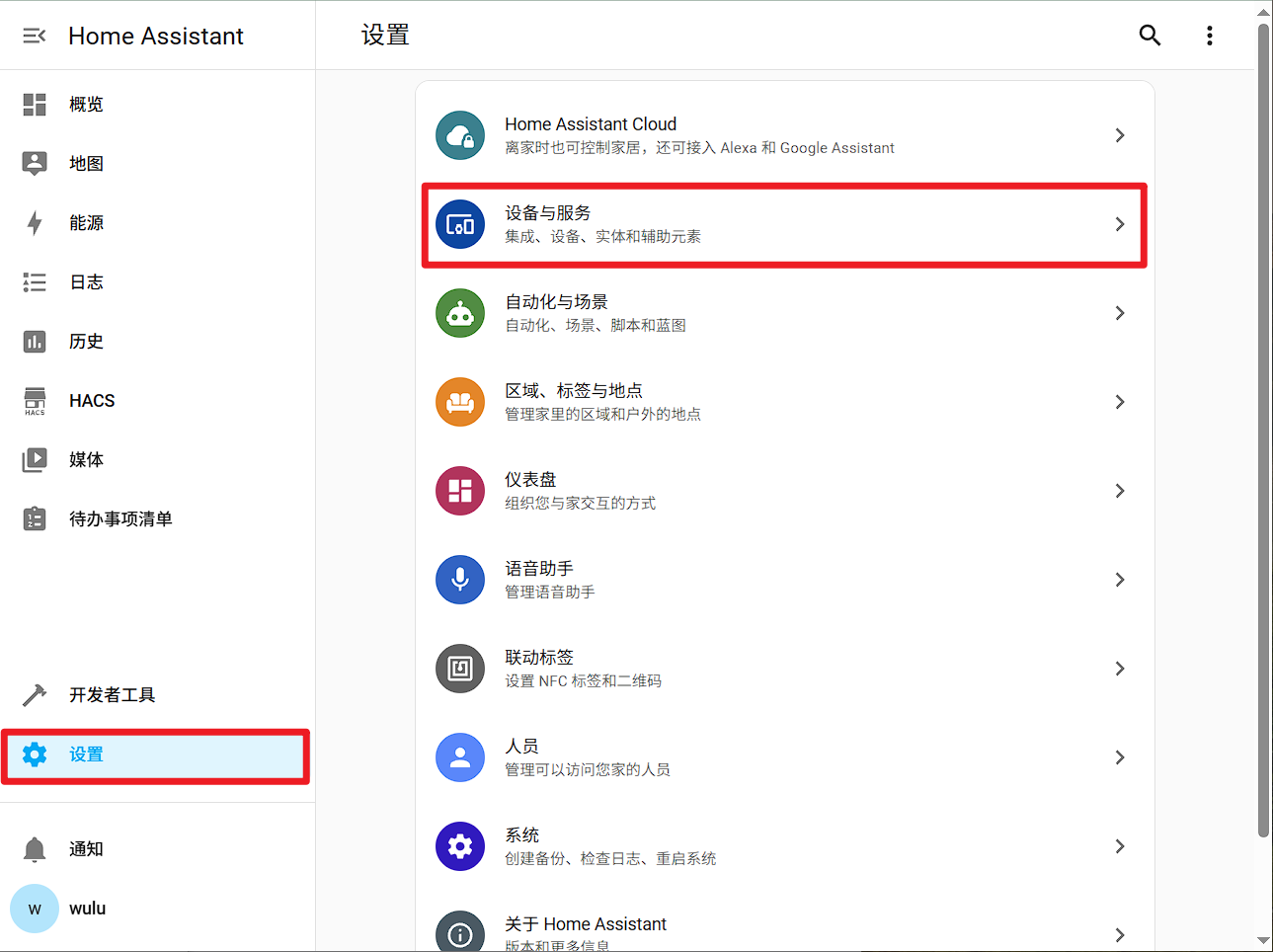Viewport: 1273px width, 952px height.
Task: Open the three-dot overflow menu
Action: click(1210, 36)
